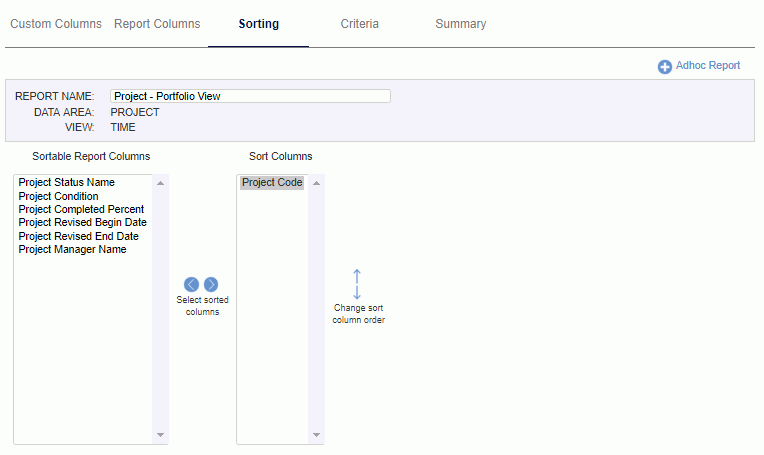Select Project Revised Begin Date item

tap(82, 222)
